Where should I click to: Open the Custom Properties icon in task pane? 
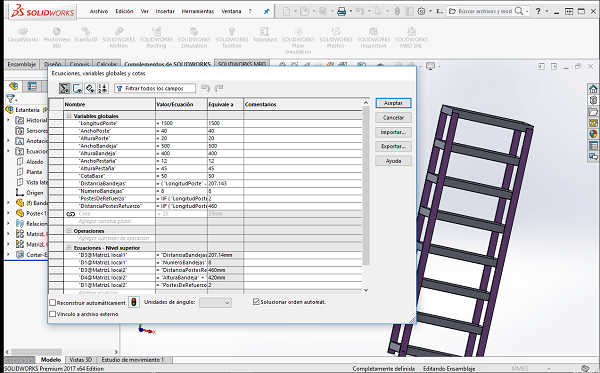click(x=593, y=145)
